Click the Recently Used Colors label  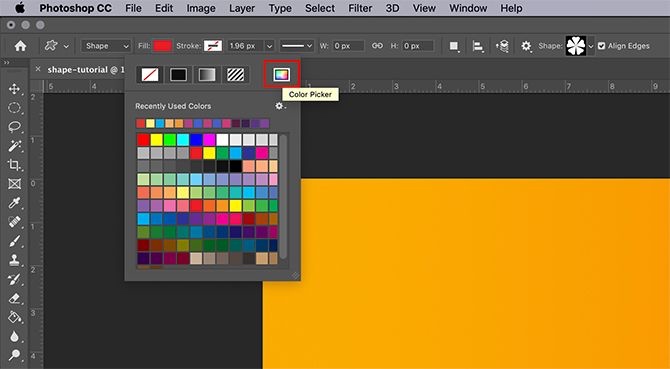point(173,106)
